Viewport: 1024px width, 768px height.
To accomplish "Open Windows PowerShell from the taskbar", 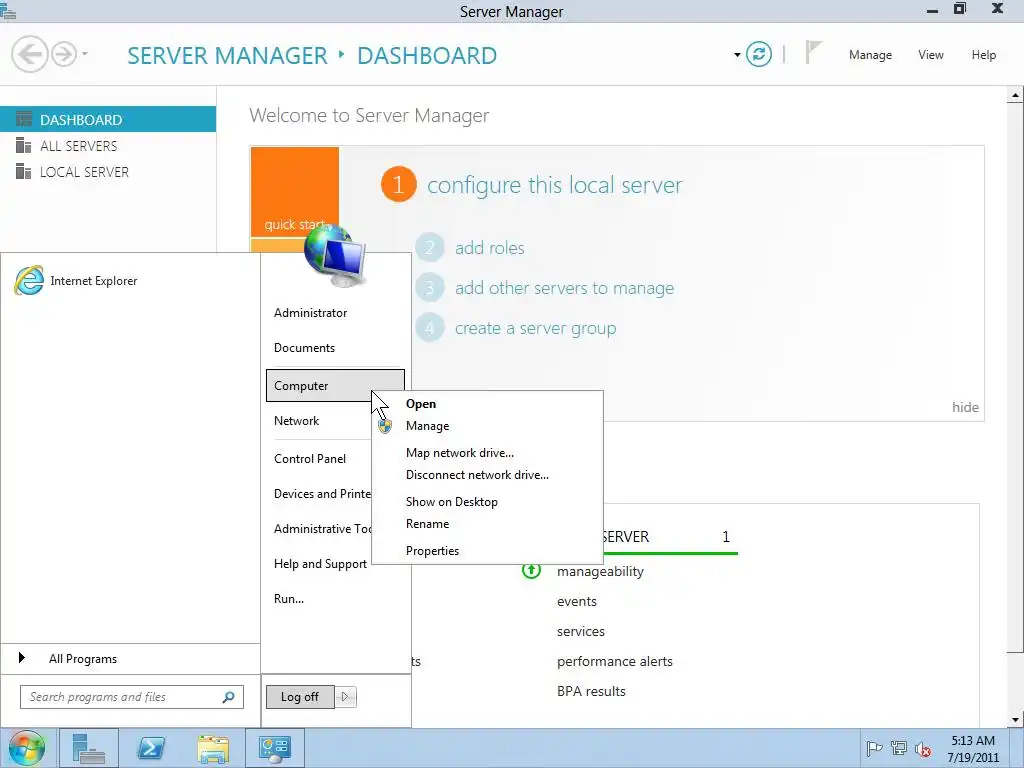I will tap(150, 748).
